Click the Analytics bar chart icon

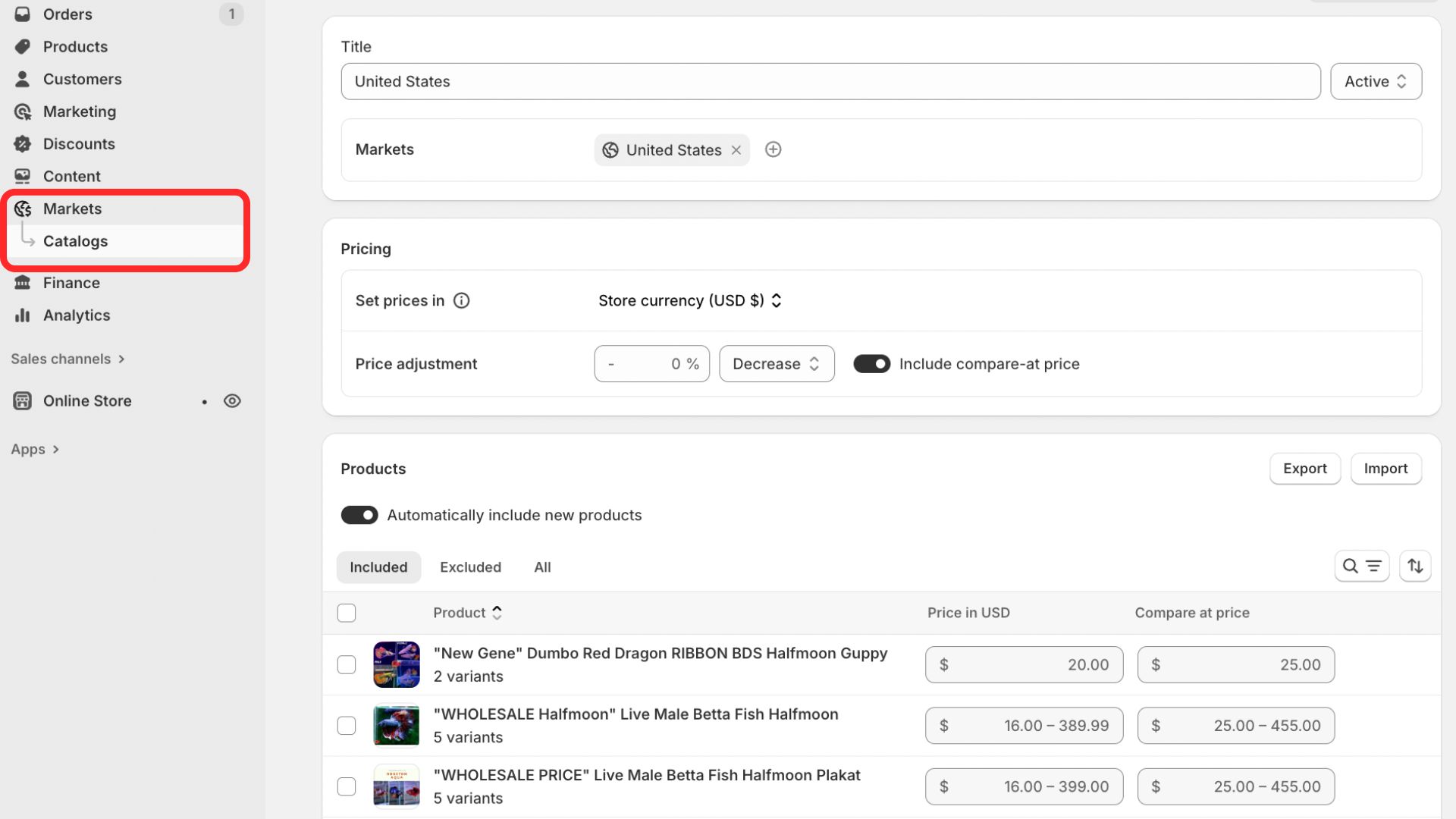(23, 315)
